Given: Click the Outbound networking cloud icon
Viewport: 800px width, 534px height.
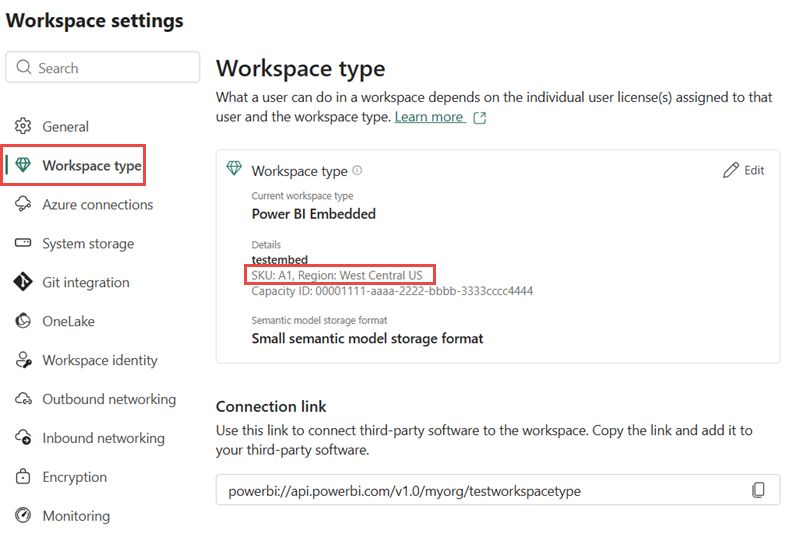Looking at the screenshot, I should coord(23,398).
